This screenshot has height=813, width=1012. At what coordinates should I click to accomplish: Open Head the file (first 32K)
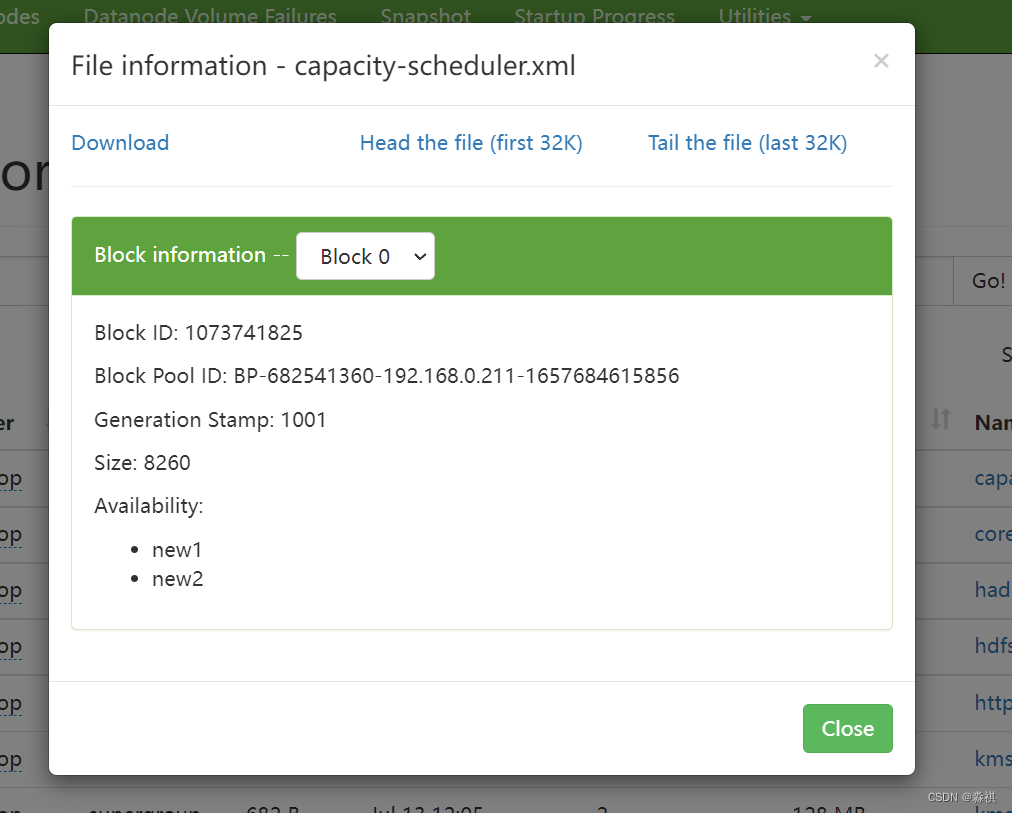coord(471,143)
